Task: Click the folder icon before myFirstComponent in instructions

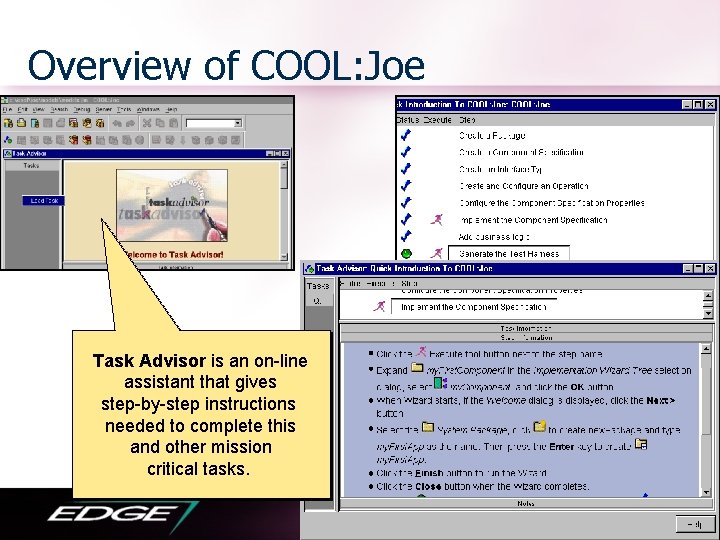Action: point(417,368)
